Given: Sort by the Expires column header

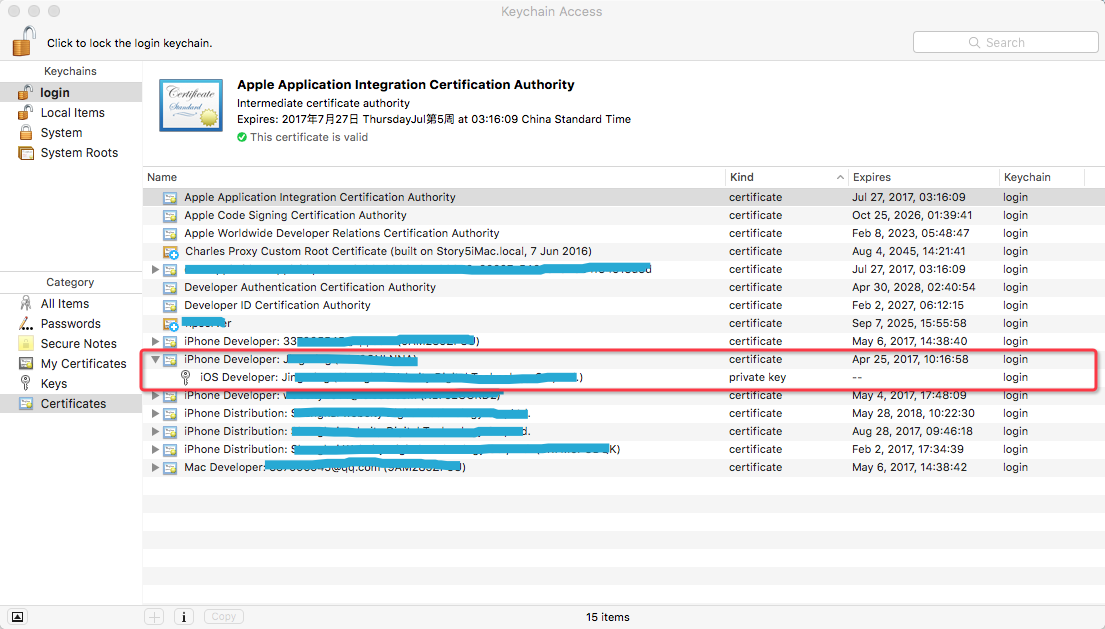Looking at the screenshot, I should pyautogui.click(x=922, y=178).
